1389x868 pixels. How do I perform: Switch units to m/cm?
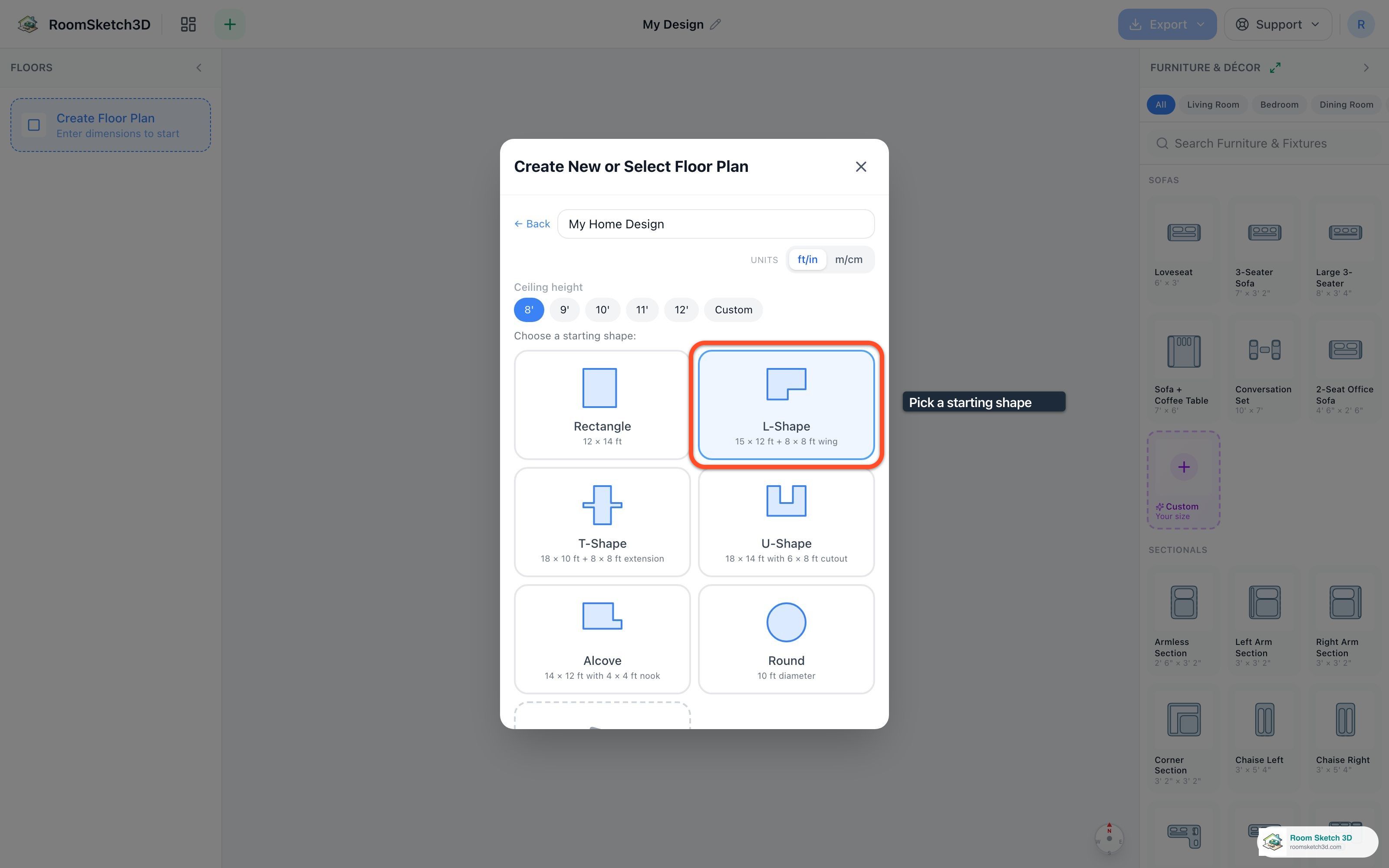click(x=848, y=260)
